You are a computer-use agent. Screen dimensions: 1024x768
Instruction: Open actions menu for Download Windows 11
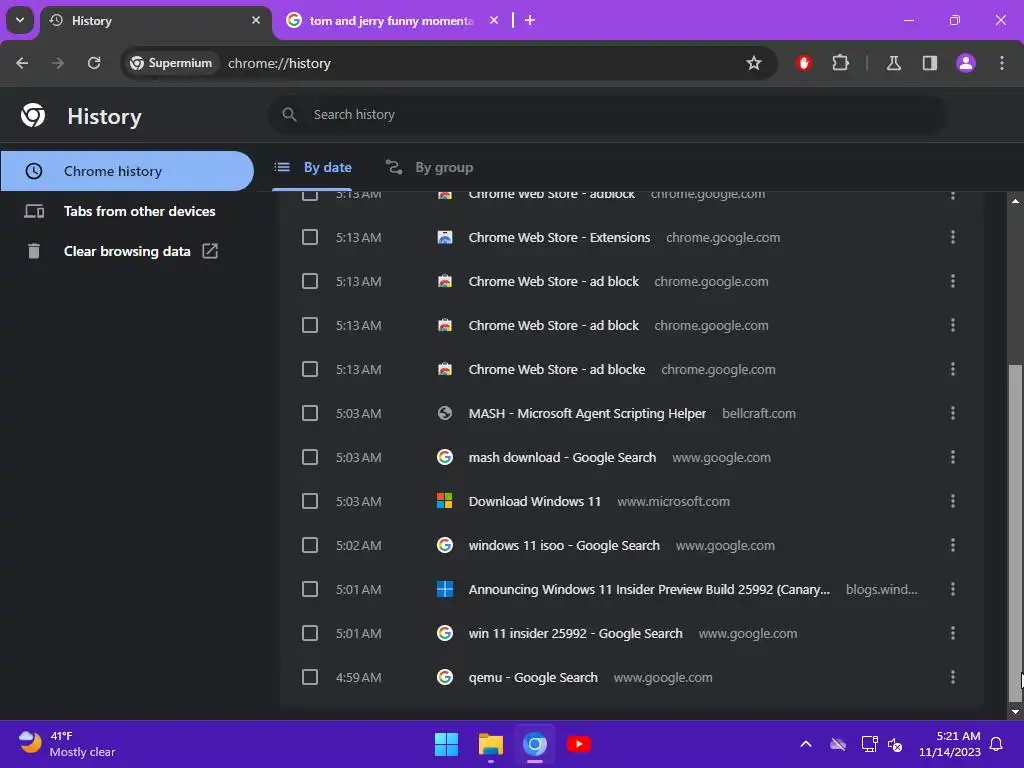point(953,501)
